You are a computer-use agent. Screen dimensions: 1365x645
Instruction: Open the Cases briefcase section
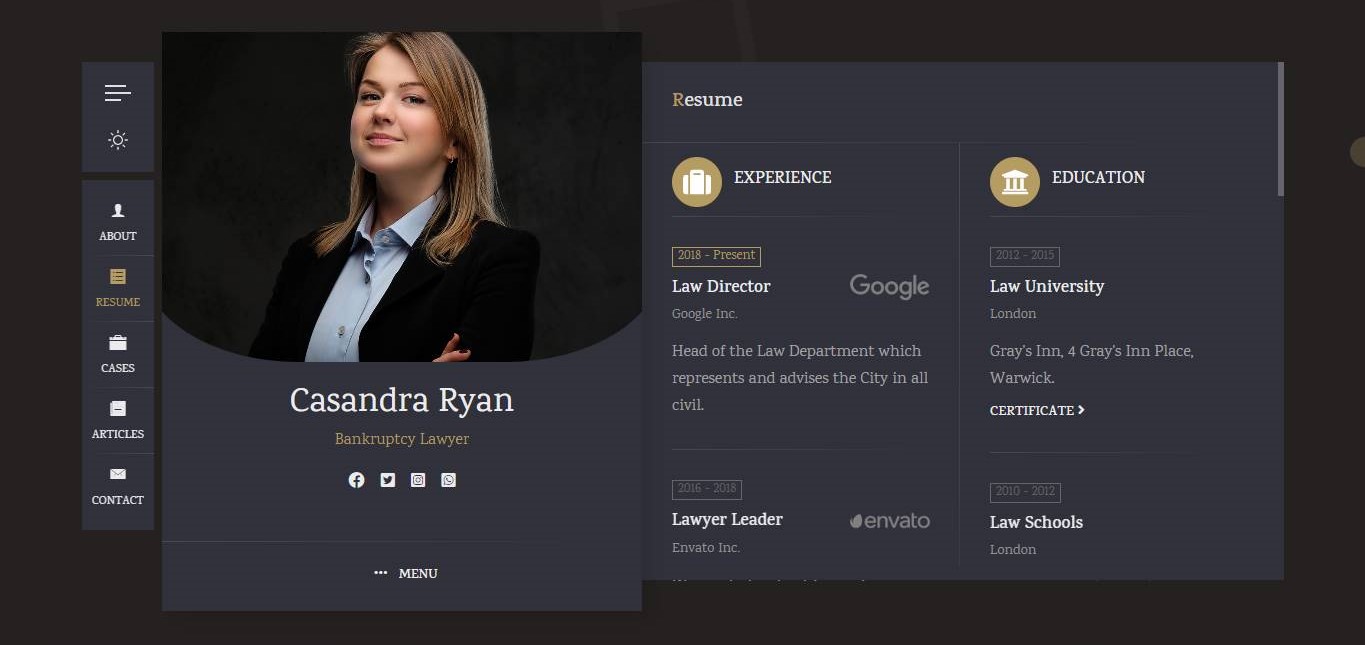118,353
